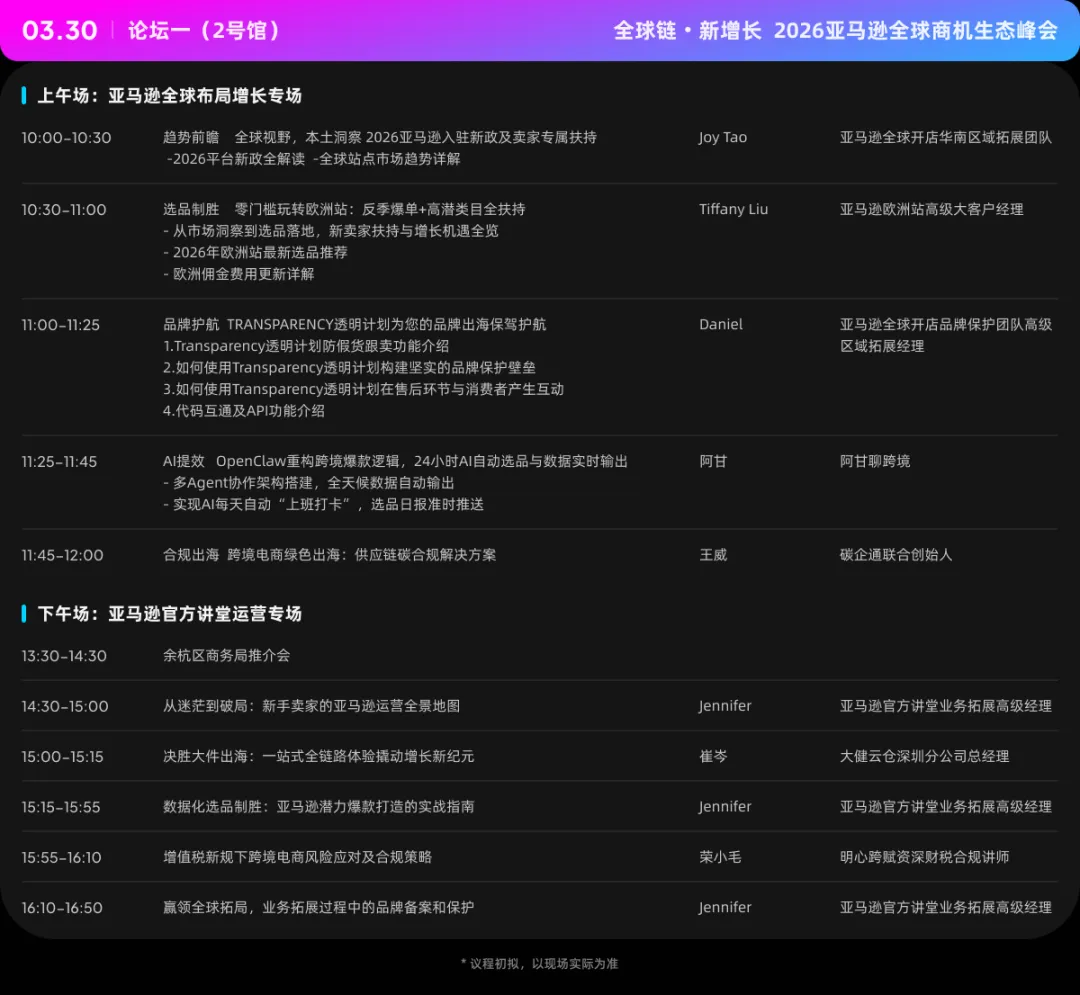The height and width of the screenshot is (995, 1080).
Task: Select the 13:30-14:30 time slot
Action: 64,656
